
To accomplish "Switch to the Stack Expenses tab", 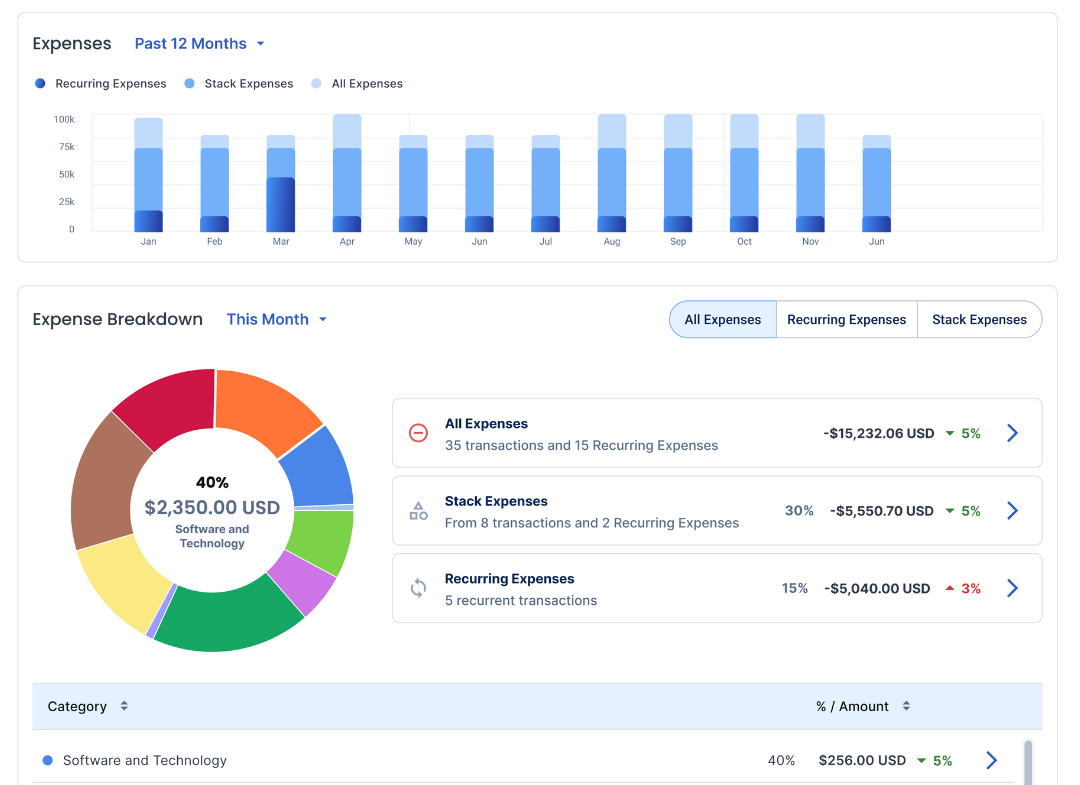I will [x=979, y=319].
